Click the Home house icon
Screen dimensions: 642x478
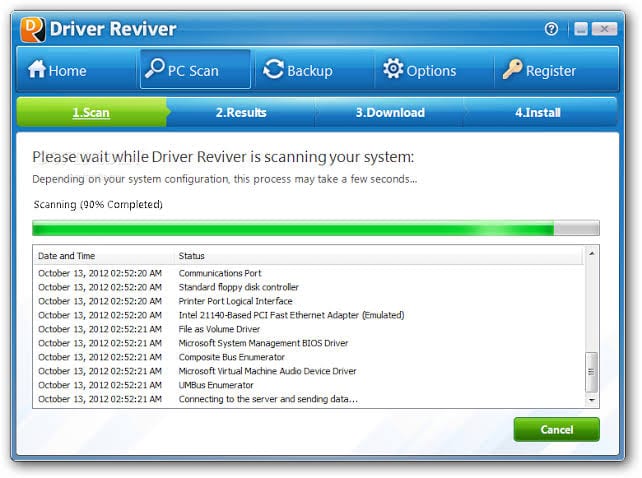[37, 70]
